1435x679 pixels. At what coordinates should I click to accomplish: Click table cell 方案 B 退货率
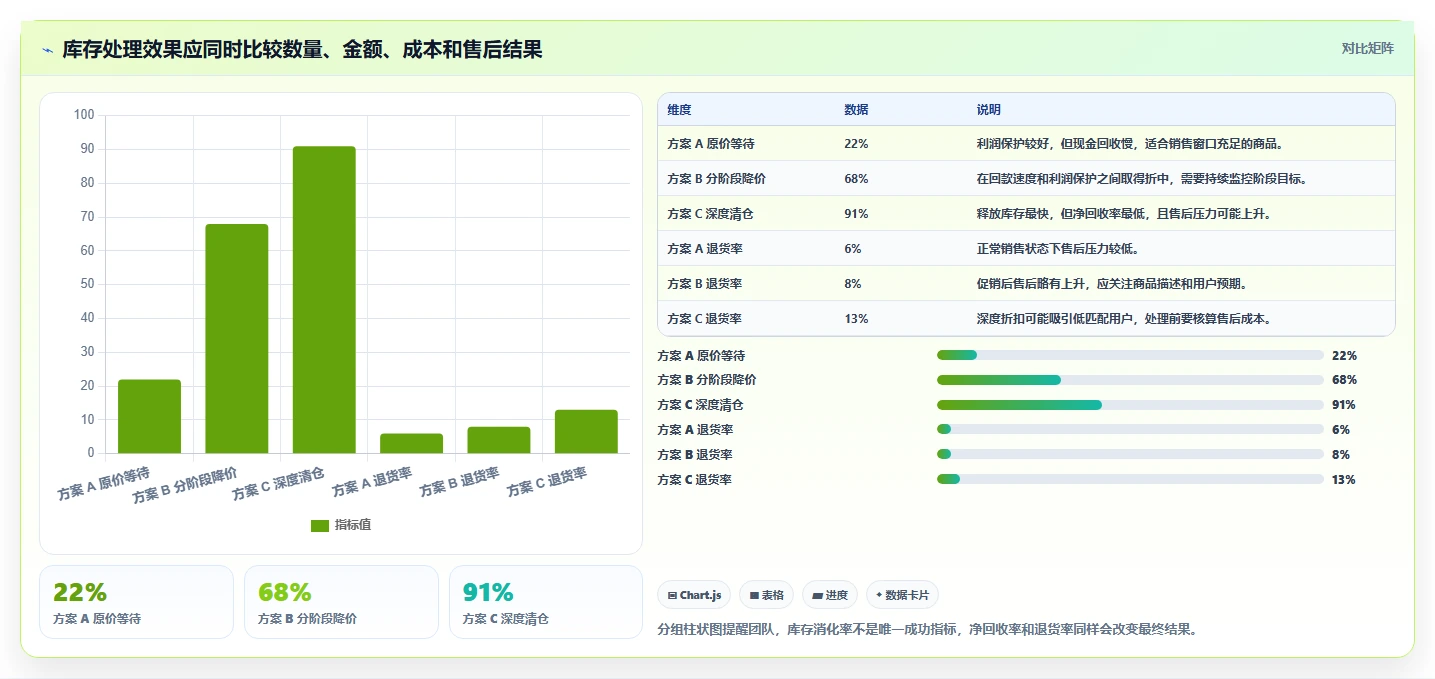click(x=705, y=284)
